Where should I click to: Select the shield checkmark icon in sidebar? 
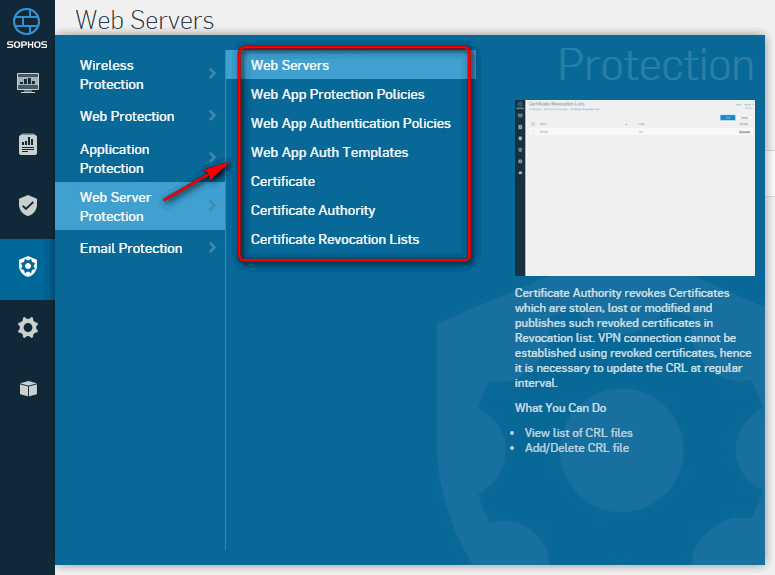click(x=28, y=205)
